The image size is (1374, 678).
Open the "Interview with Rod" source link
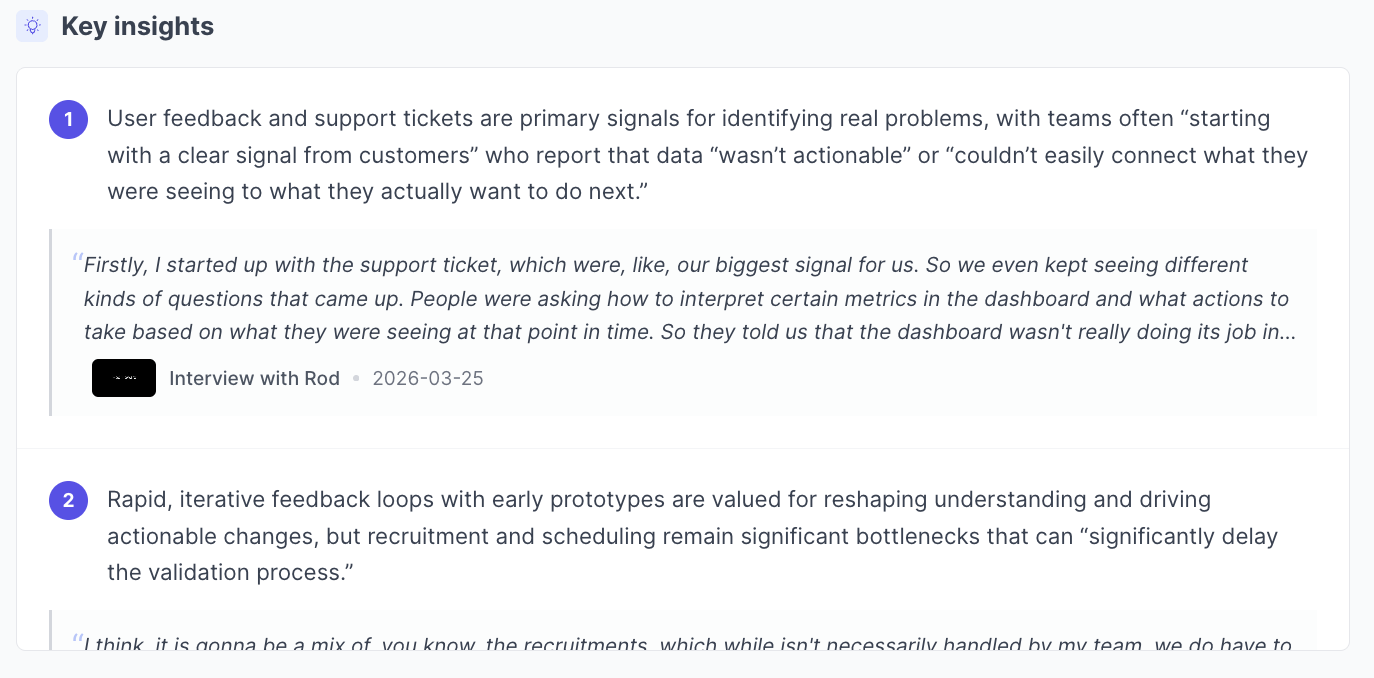(254, 378)
